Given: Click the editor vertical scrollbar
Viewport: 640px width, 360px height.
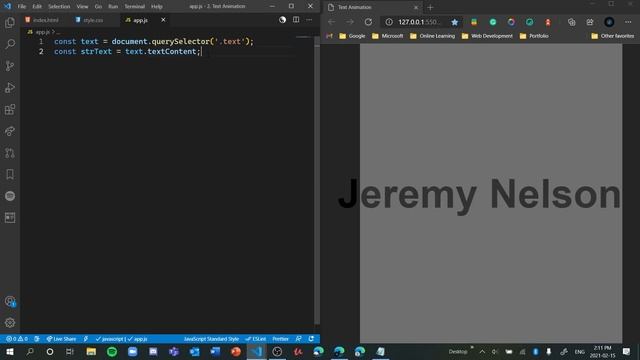Looking at the screenshot, I should (x=317, y=180).
